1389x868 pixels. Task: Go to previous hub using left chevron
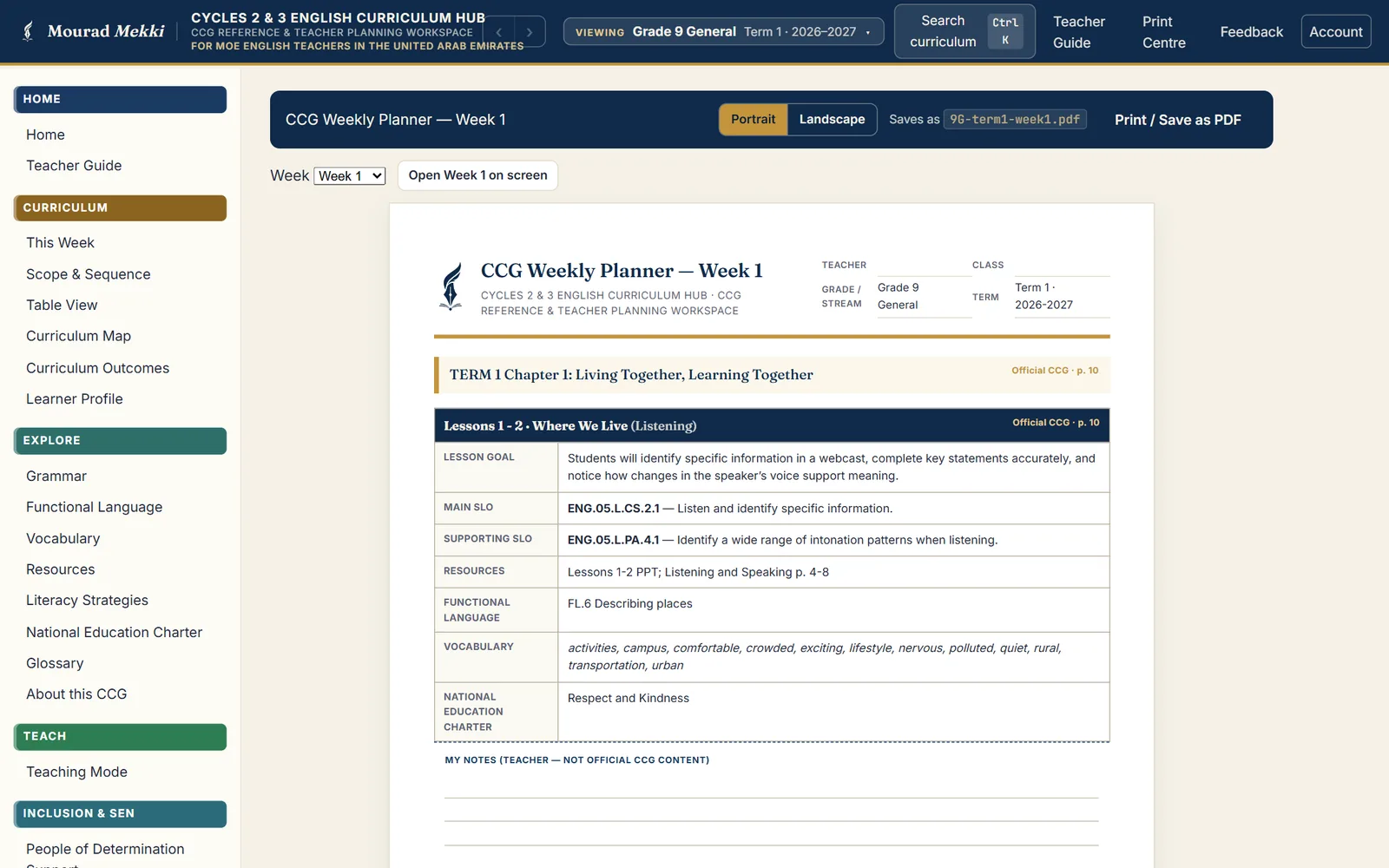(499, 32)
